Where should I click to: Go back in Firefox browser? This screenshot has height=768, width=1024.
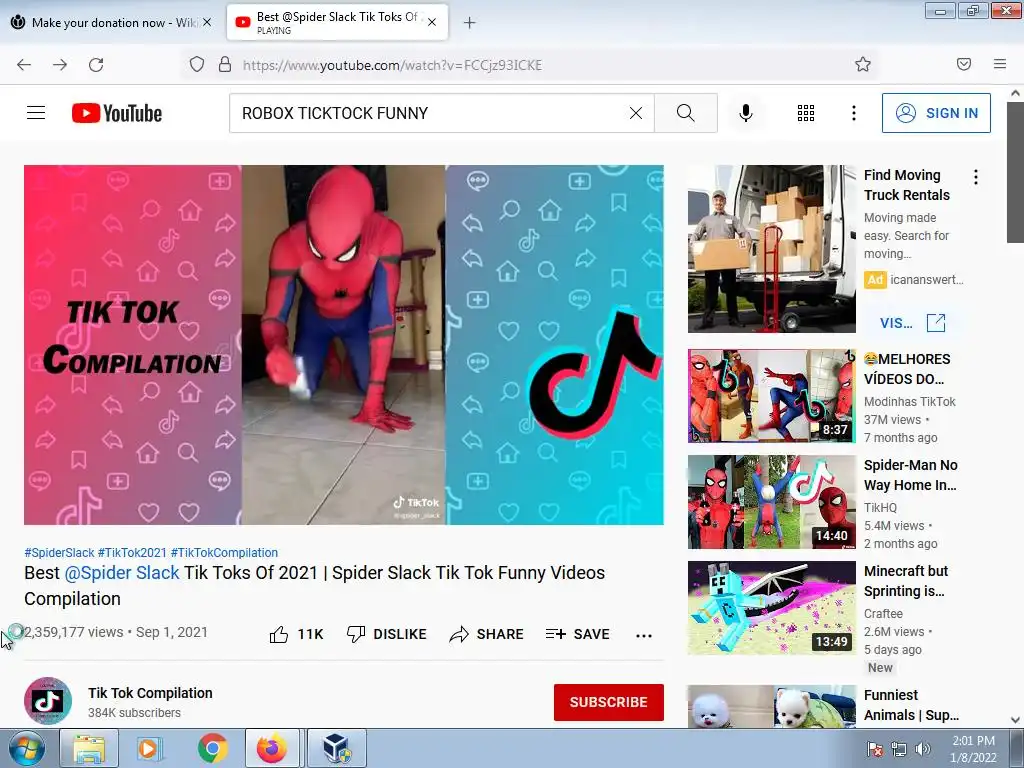(24, 65)
